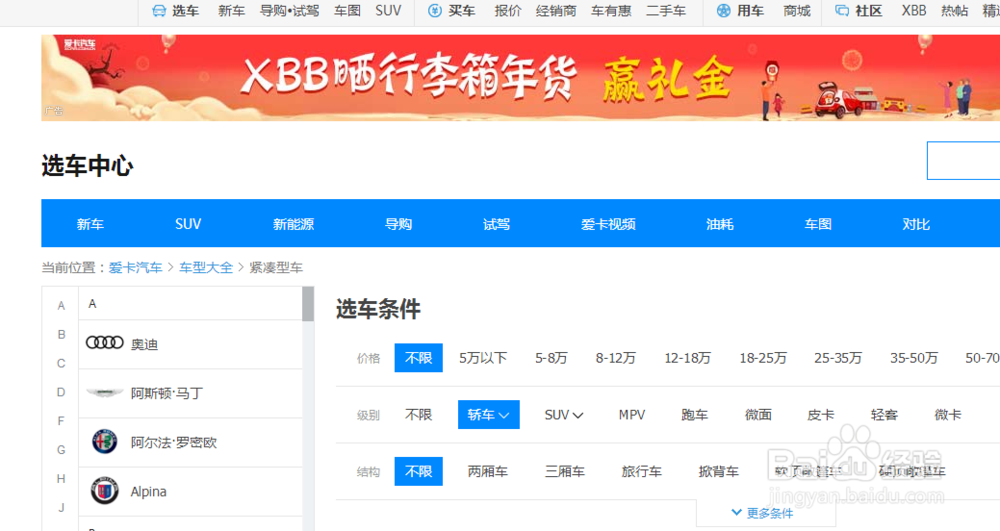Open the 车图 tab in blue nav bar
The width and height of the screenshot is (1000, 531).
tap(818, 224)
